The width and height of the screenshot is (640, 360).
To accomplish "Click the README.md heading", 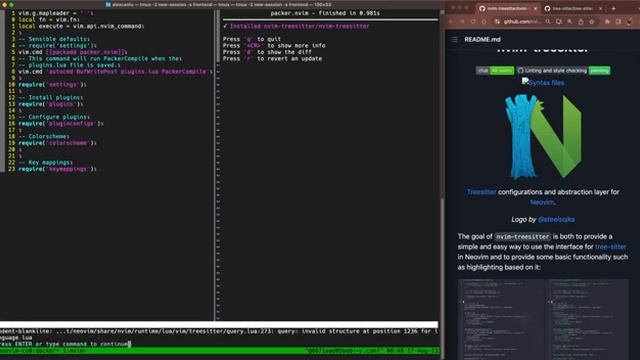I will 482,40.
